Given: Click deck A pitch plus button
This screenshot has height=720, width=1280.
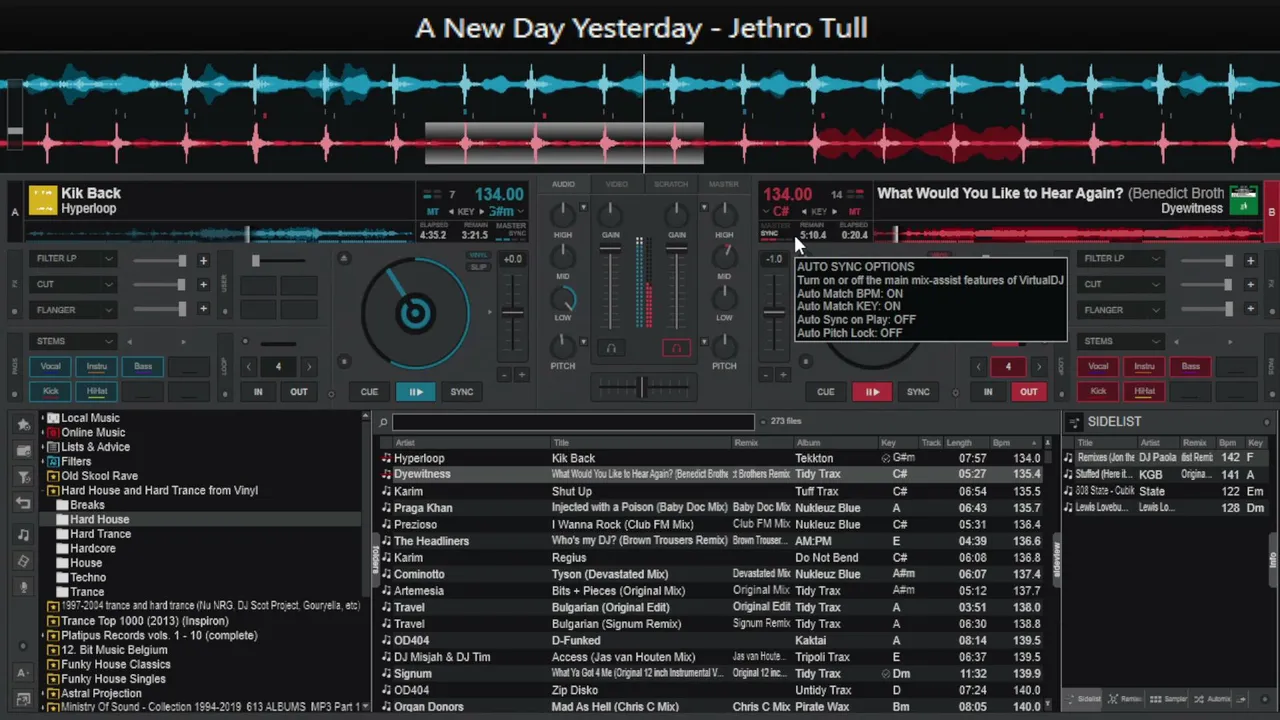Looking at the screenshot, I should (x=520, y=375).
